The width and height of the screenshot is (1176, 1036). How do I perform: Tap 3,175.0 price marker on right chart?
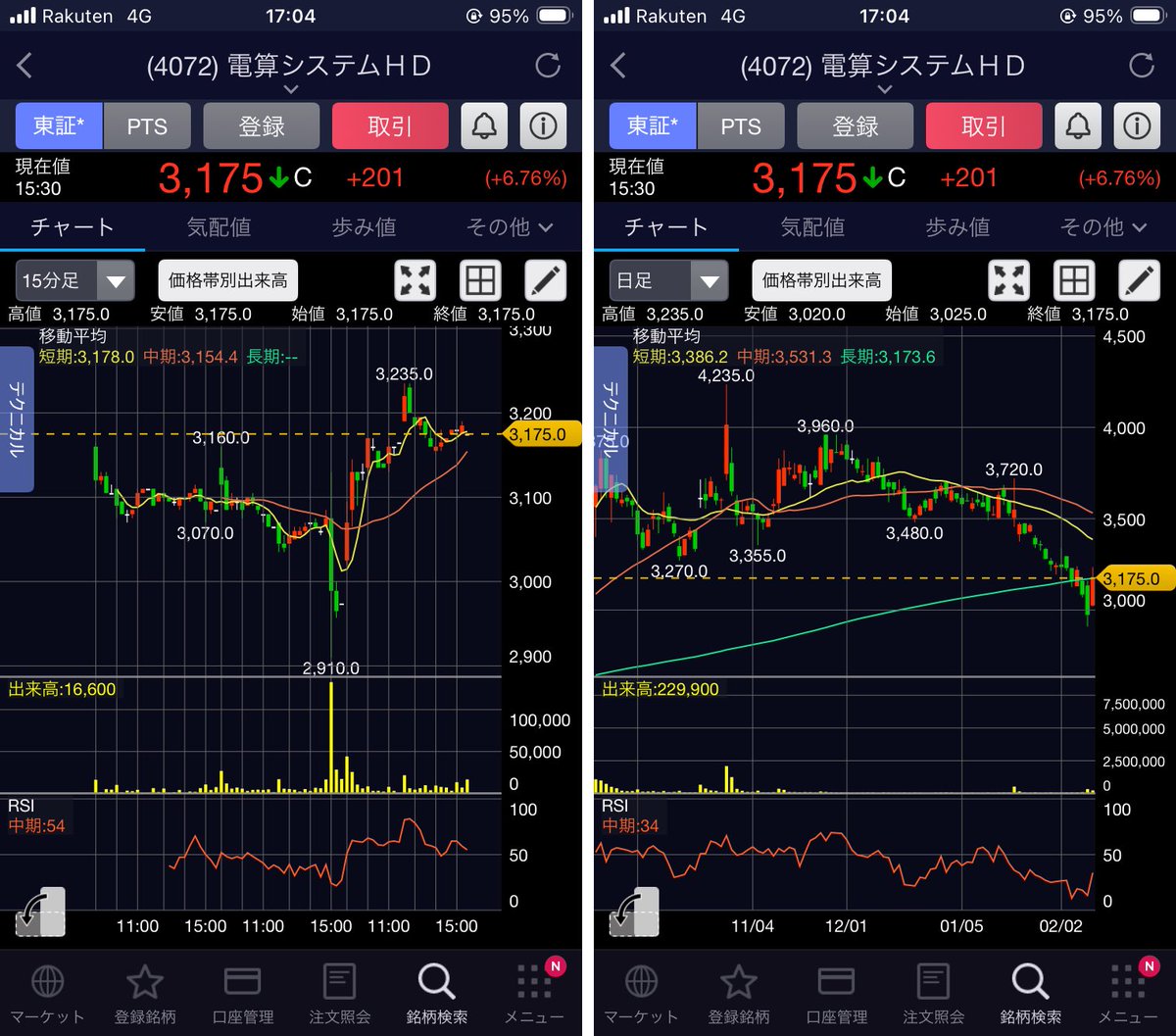1136,579
